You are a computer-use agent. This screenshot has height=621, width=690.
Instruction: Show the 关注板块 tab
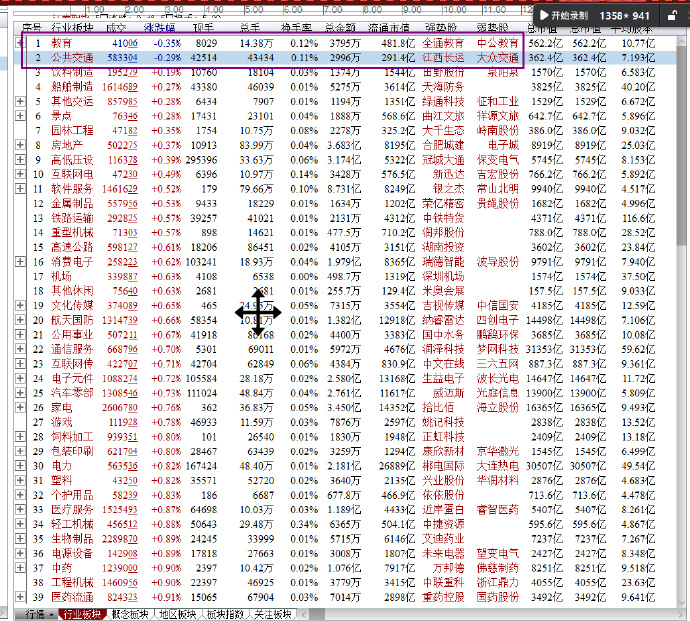coord(273,614)
